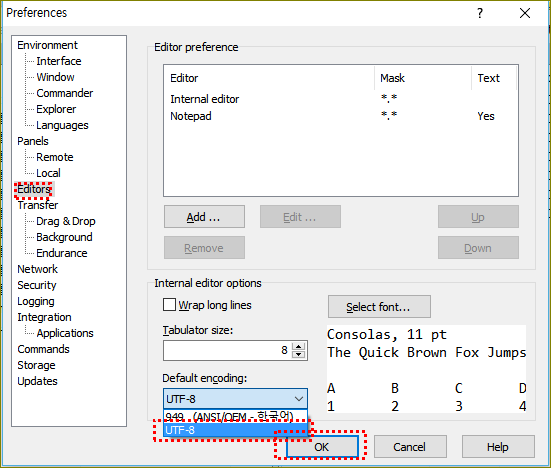The height and width of the screenshot is (468, 551).
Task: Open the Select font... dialog
Action: click(379, 307)
